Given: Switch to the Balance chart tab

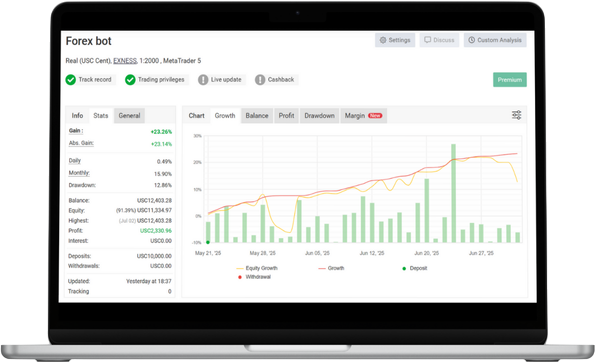Looking at the screenshot, I should click(x=257, y=116).
